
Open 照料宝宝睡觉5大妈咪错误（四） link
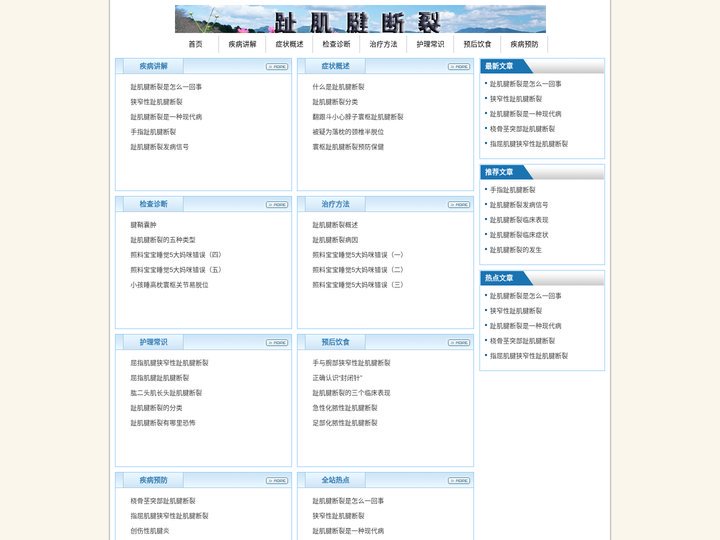click(176, 255)
